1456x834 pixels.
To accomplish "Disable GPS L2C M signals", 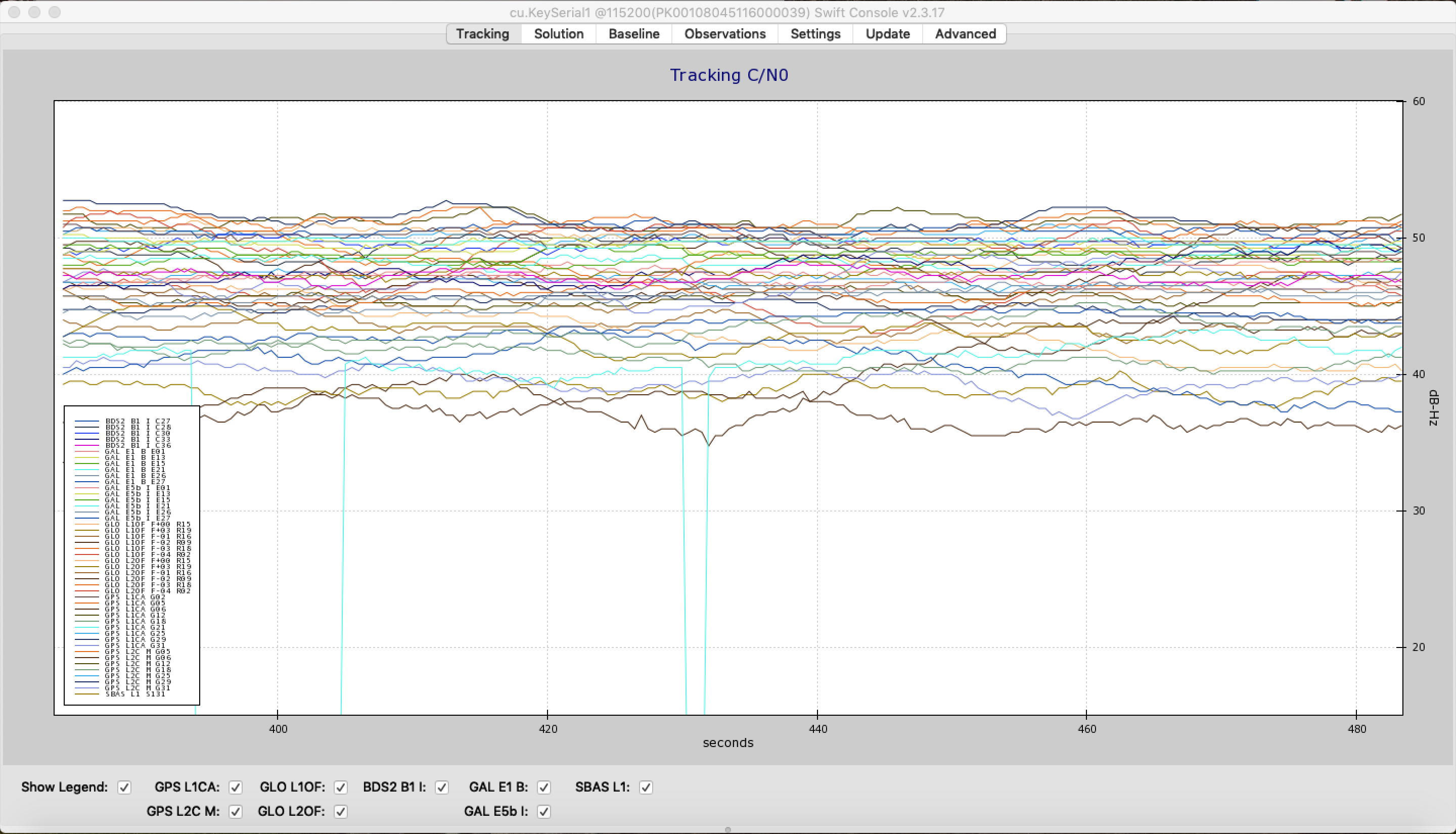I will 236,811.
